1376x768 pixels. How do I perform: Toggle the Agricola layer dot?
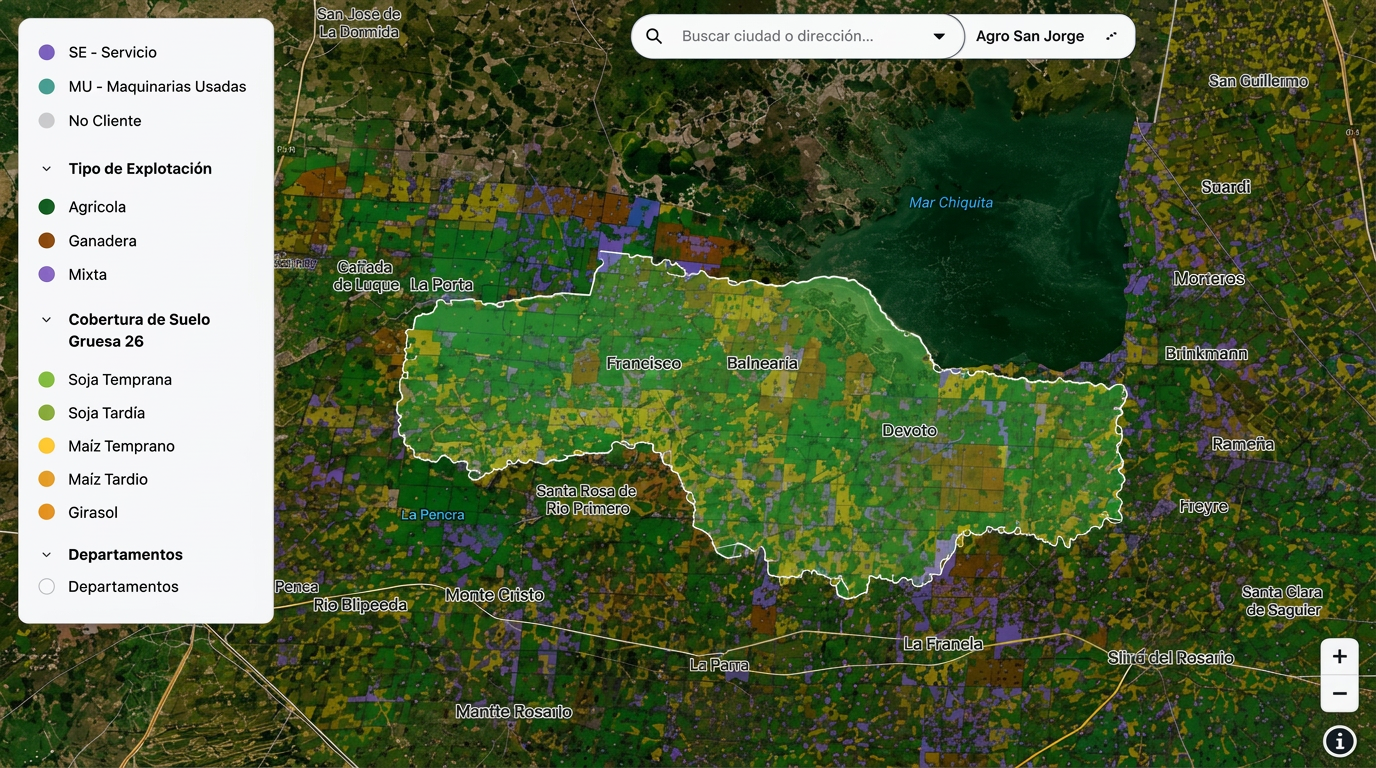(x=46, y=207)
